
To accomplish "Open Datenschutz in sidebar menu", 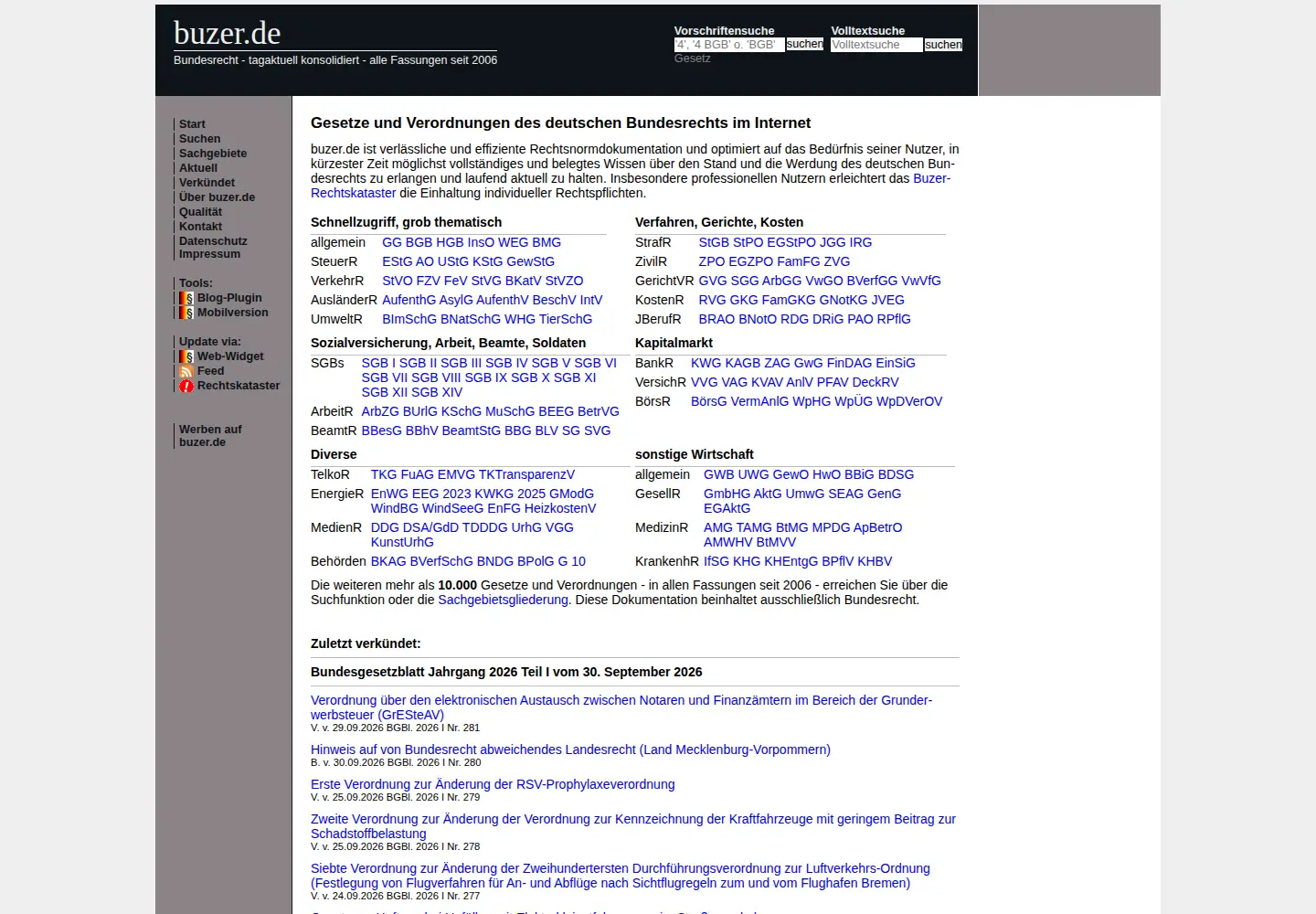I will pos(213,241).
